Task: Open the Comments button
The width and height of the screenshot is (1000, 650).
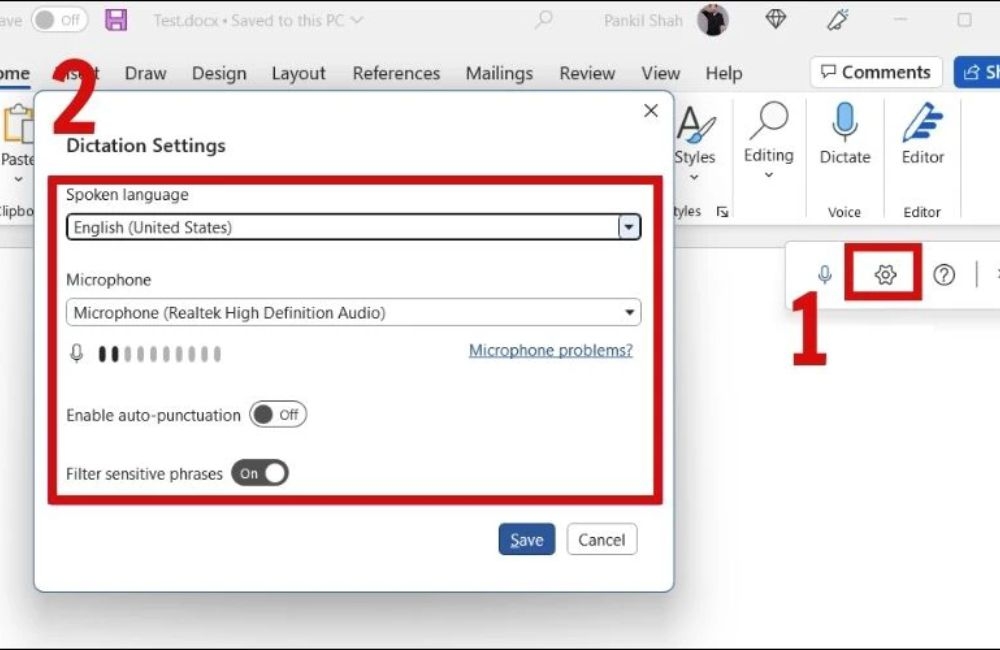Action: tap(876, 72)
